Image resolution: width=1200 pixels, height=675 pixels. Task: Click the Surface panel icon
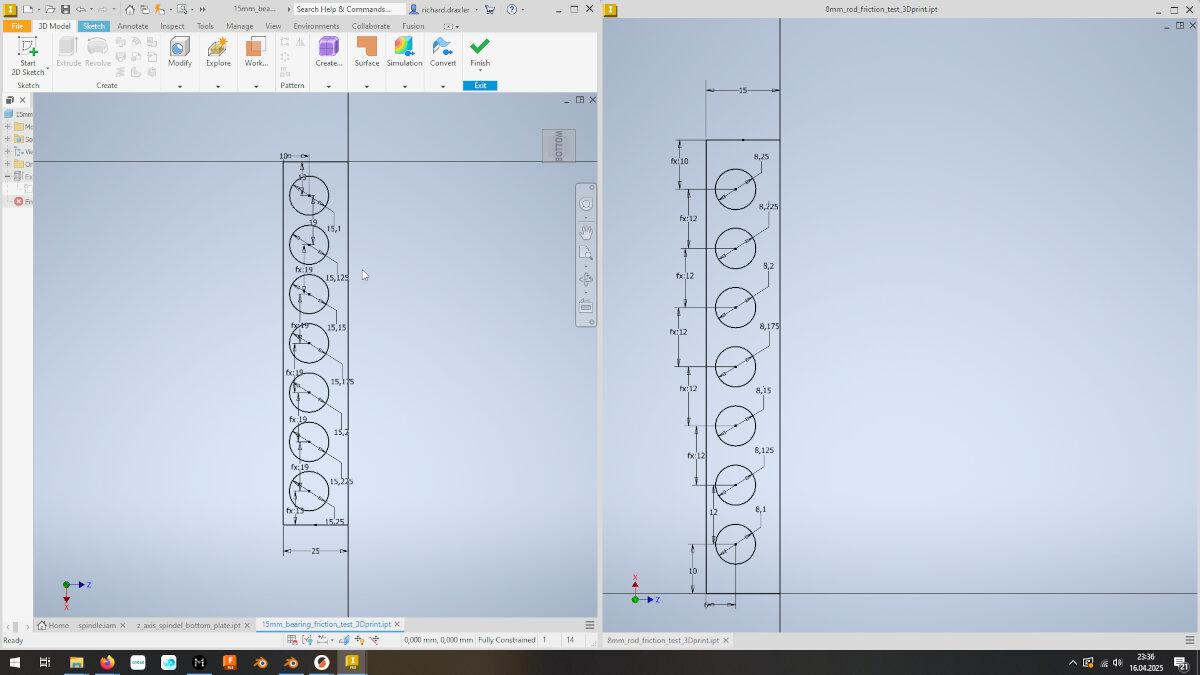pyautogui.click(x=367, y=46)
